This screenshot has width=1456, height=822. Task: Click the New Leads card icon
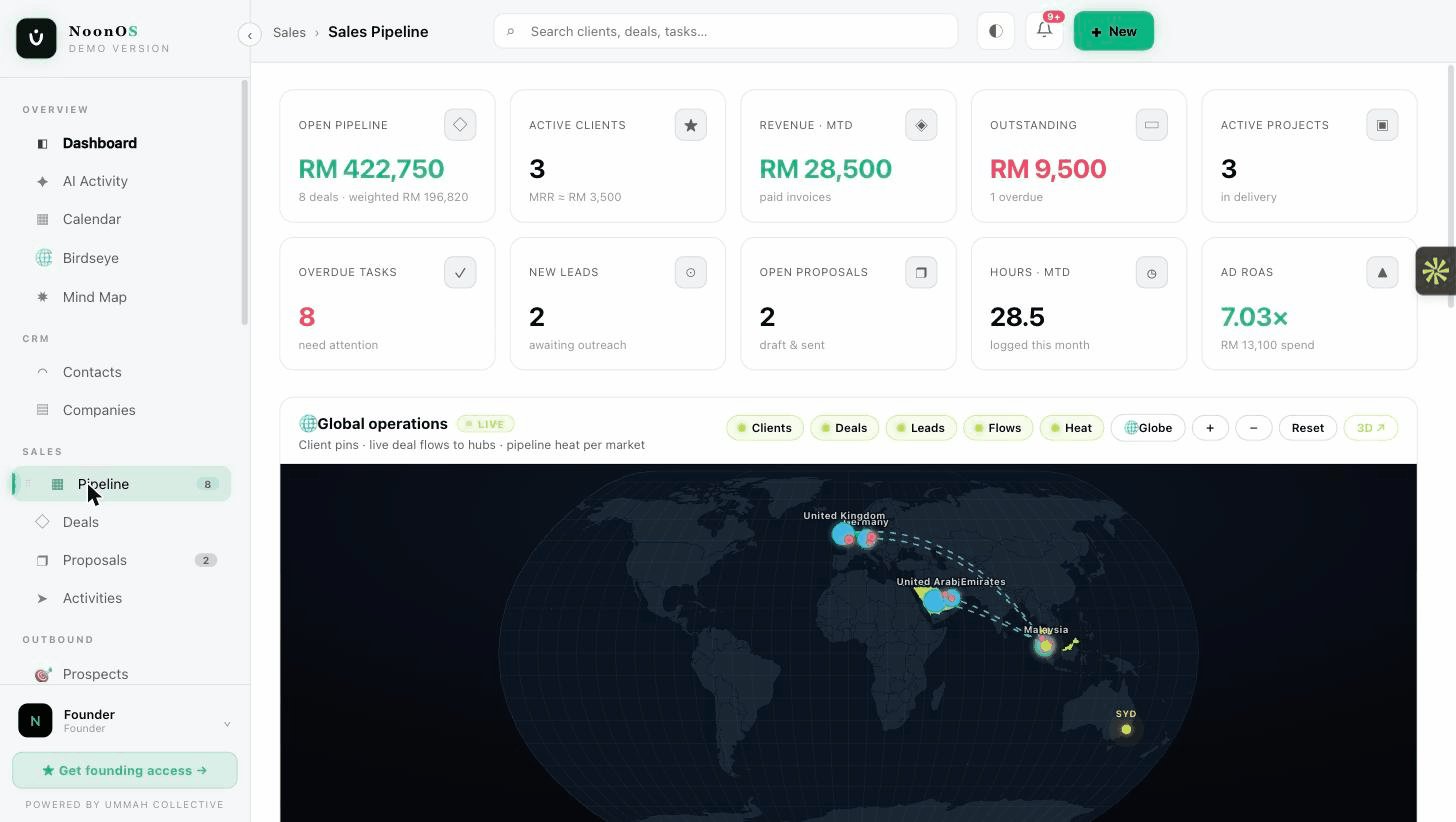pyautogui.click(x=690, y=272)
